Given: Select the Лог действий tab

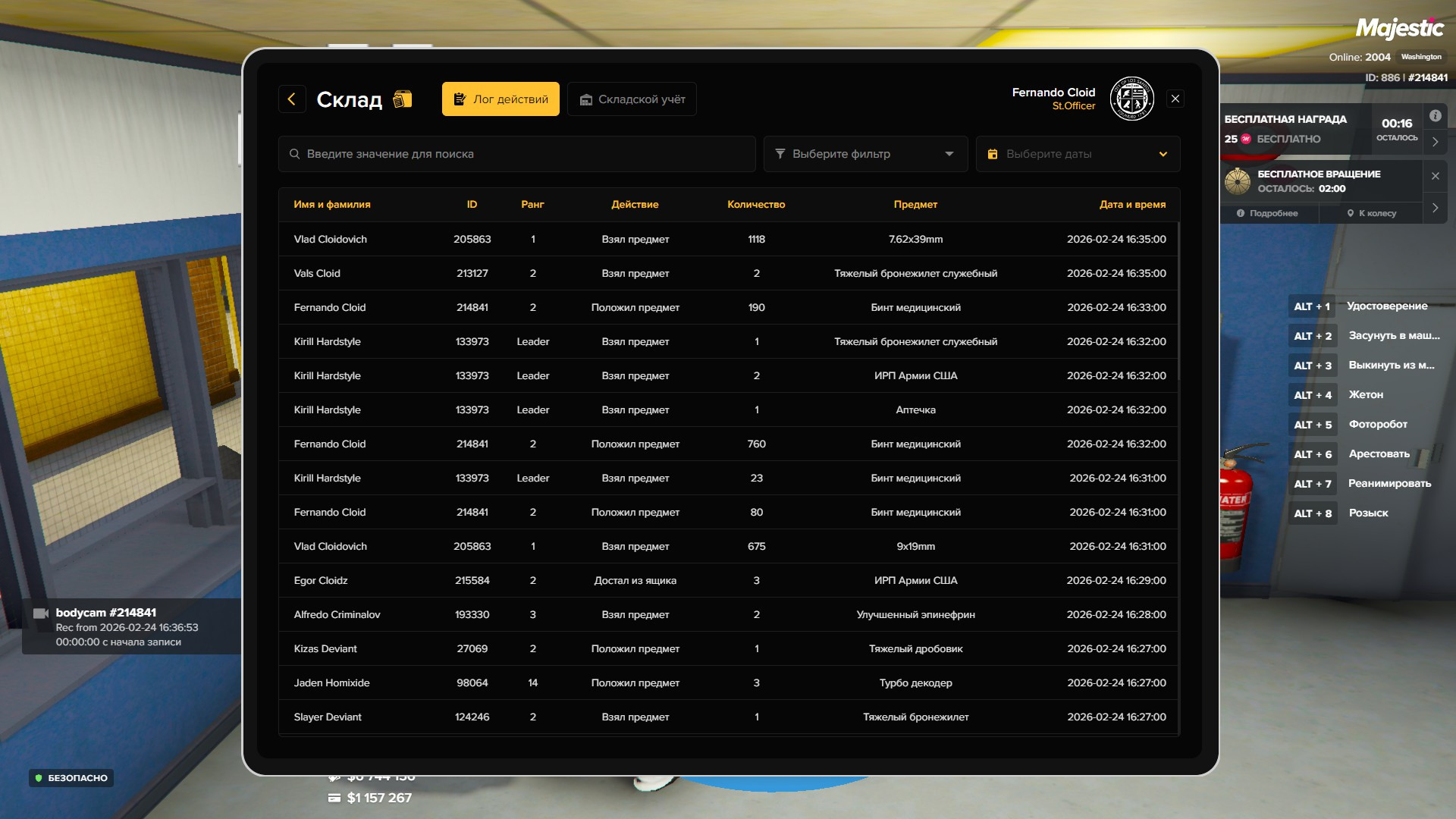Looking at the screenshot, I should 500,99.
